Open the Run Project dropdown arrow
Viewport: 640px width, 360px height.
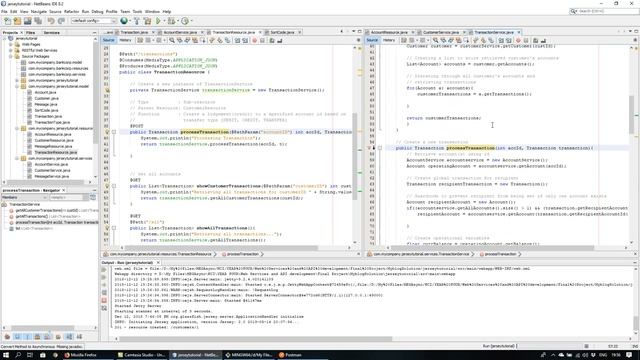164,21
